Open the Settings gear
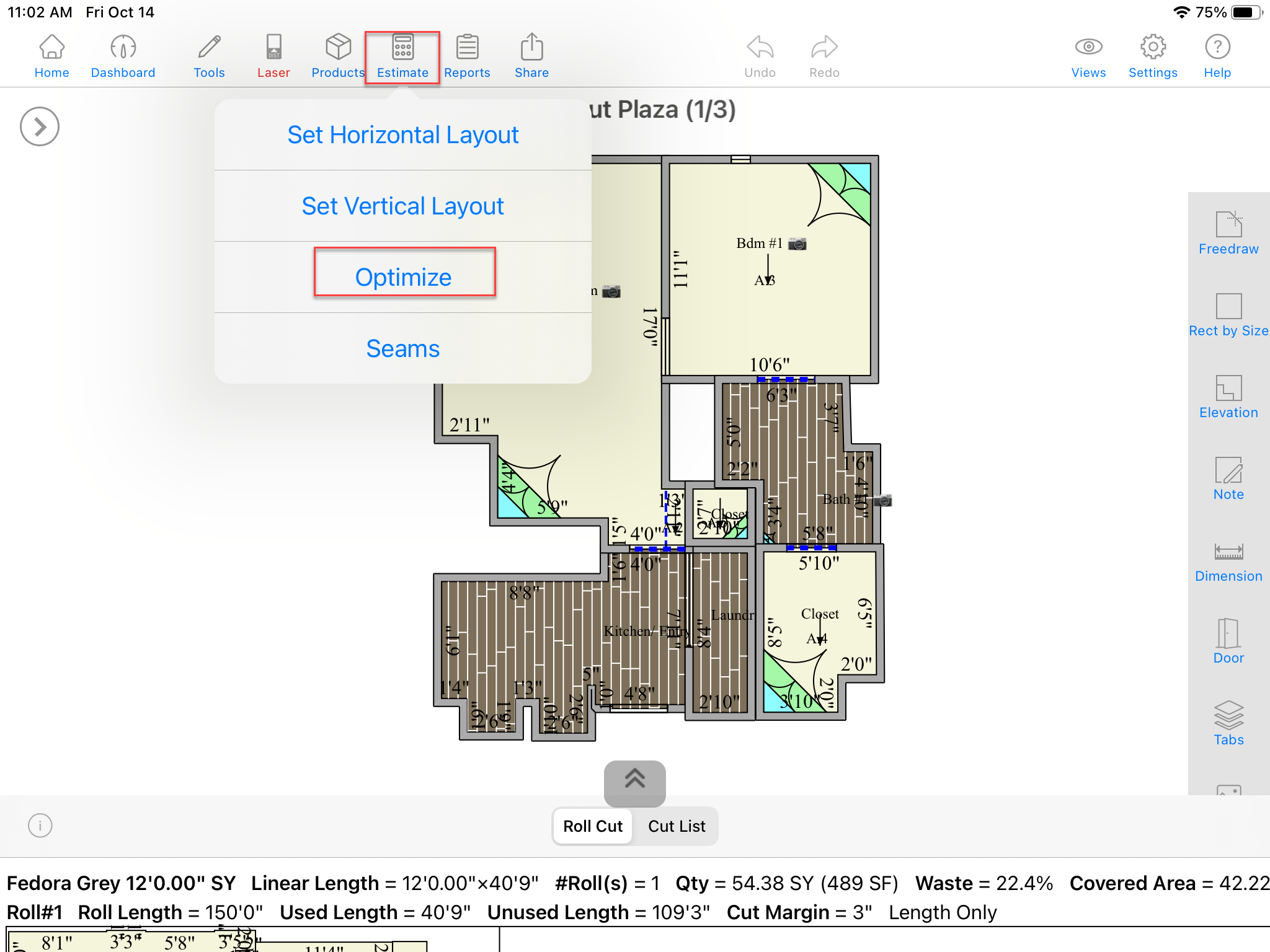Image resolution: width=1270 pixels, height=952 pixels. pos(1153,56)
